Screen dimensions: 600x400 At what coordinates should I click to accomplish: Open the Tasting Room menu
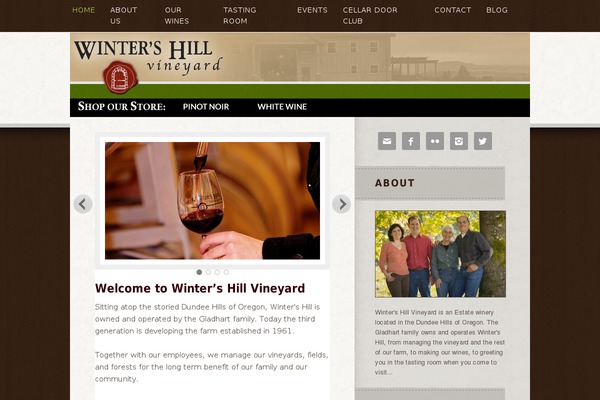(x=240, y=16)
